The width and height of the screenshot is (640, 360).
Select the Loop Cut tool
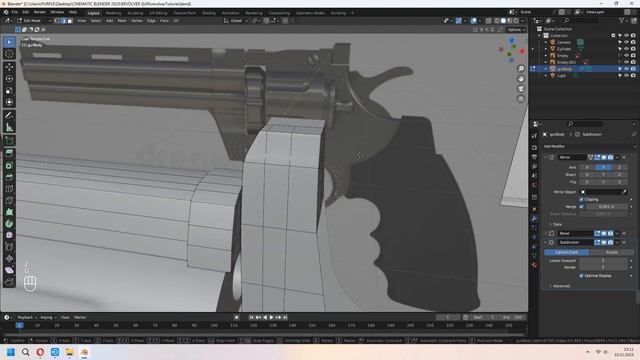pos(9,189)
